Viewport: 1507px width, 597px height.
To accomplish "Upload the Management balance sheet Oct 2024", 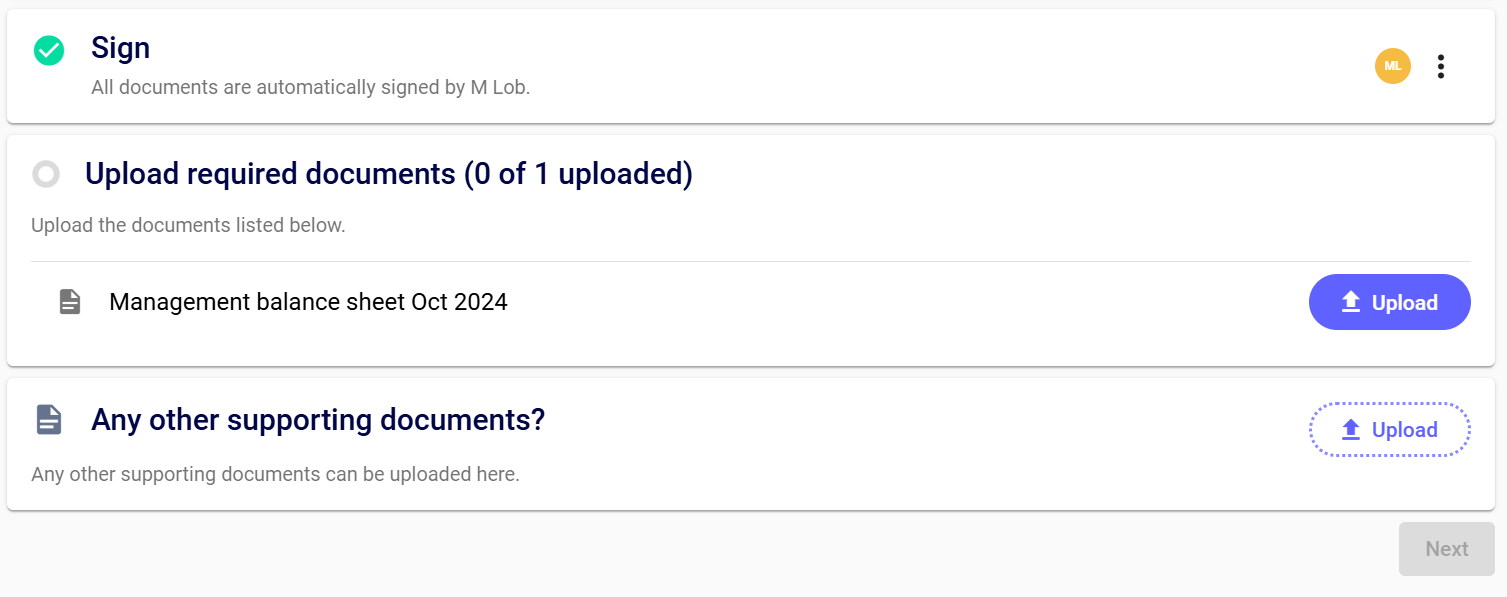I will coord(1389,302).
